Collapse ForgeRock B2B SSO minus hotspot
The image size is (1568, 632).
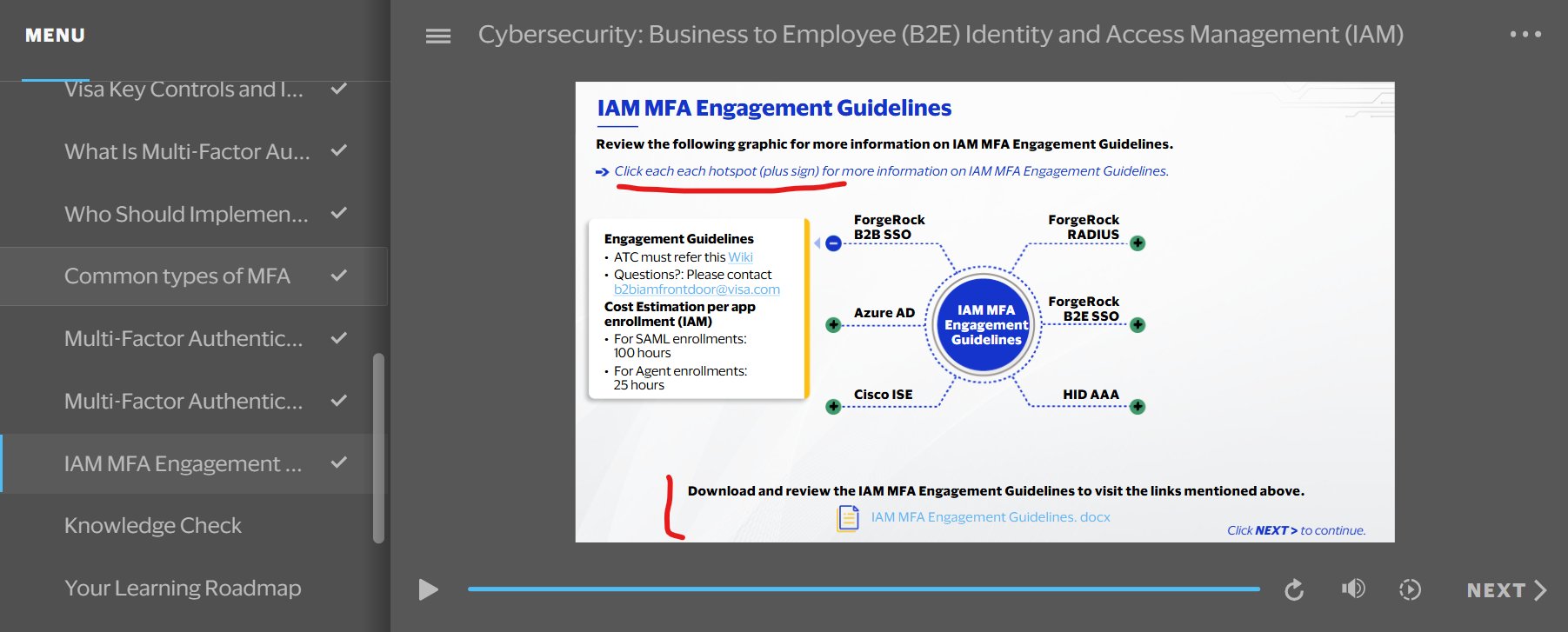click(833, 243)
